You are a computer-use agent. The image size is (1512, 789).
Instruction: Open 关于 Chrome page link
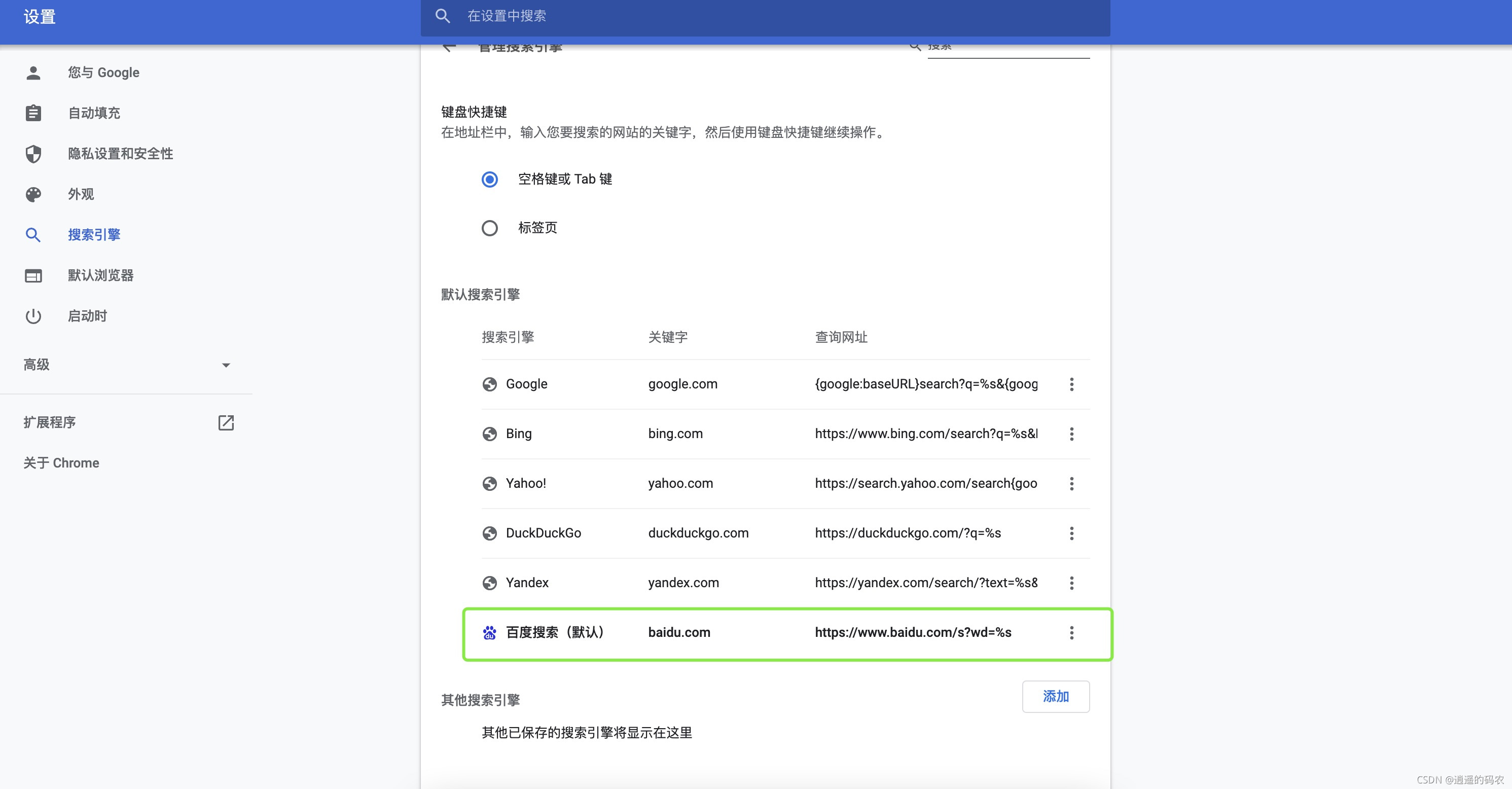61,463
